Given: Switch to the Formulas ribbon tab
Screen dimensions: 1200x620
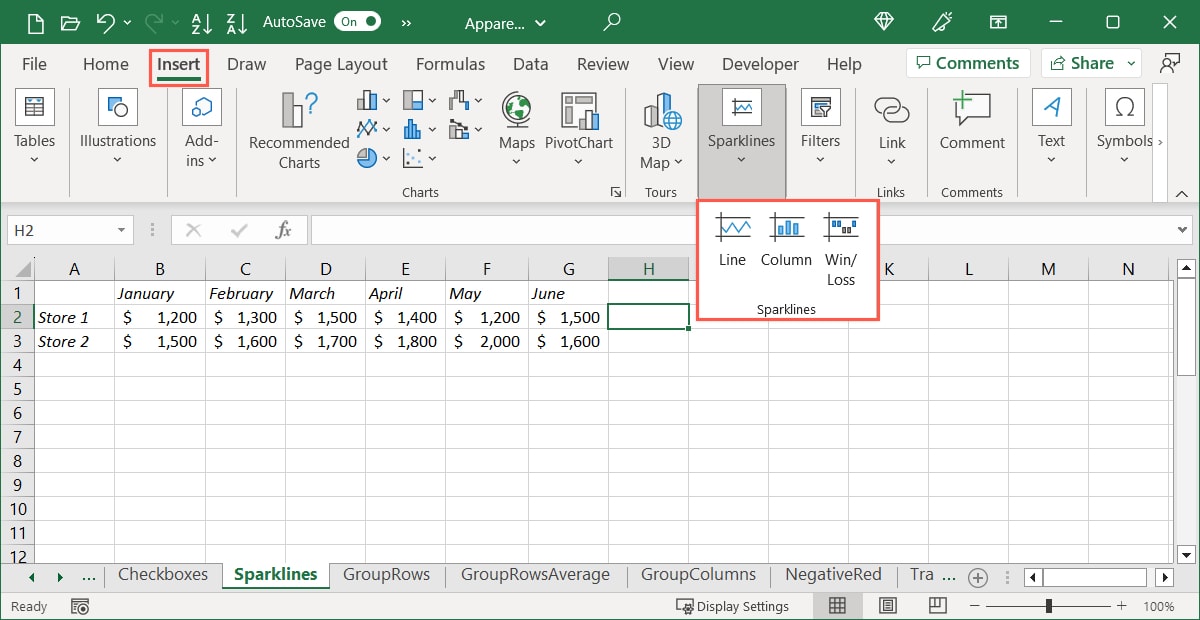Looking at the screenshot, I should [450, 63].
